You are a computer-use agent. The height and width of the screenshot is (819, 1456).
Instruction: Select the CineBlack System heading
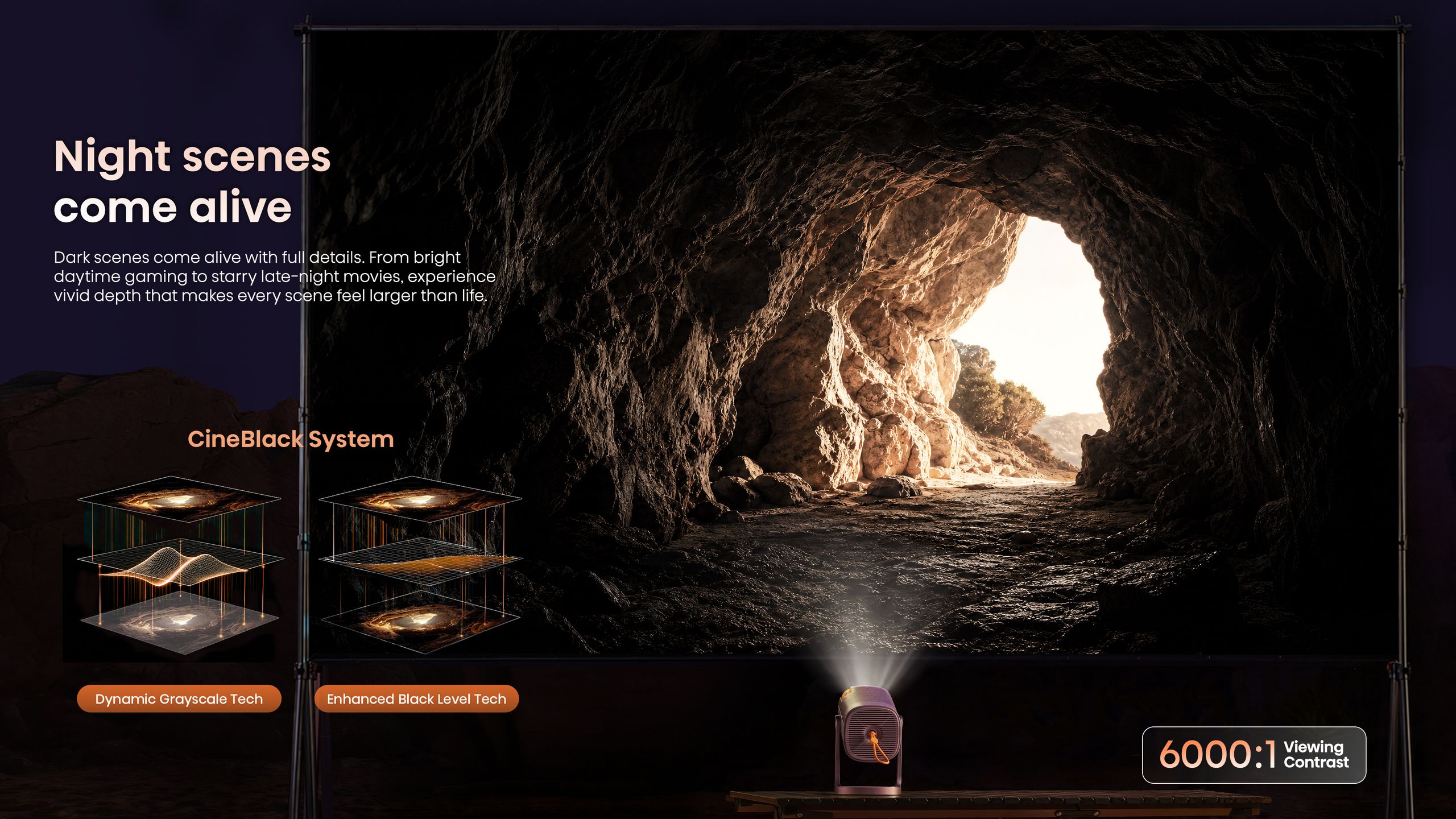[x=291, y=439]
